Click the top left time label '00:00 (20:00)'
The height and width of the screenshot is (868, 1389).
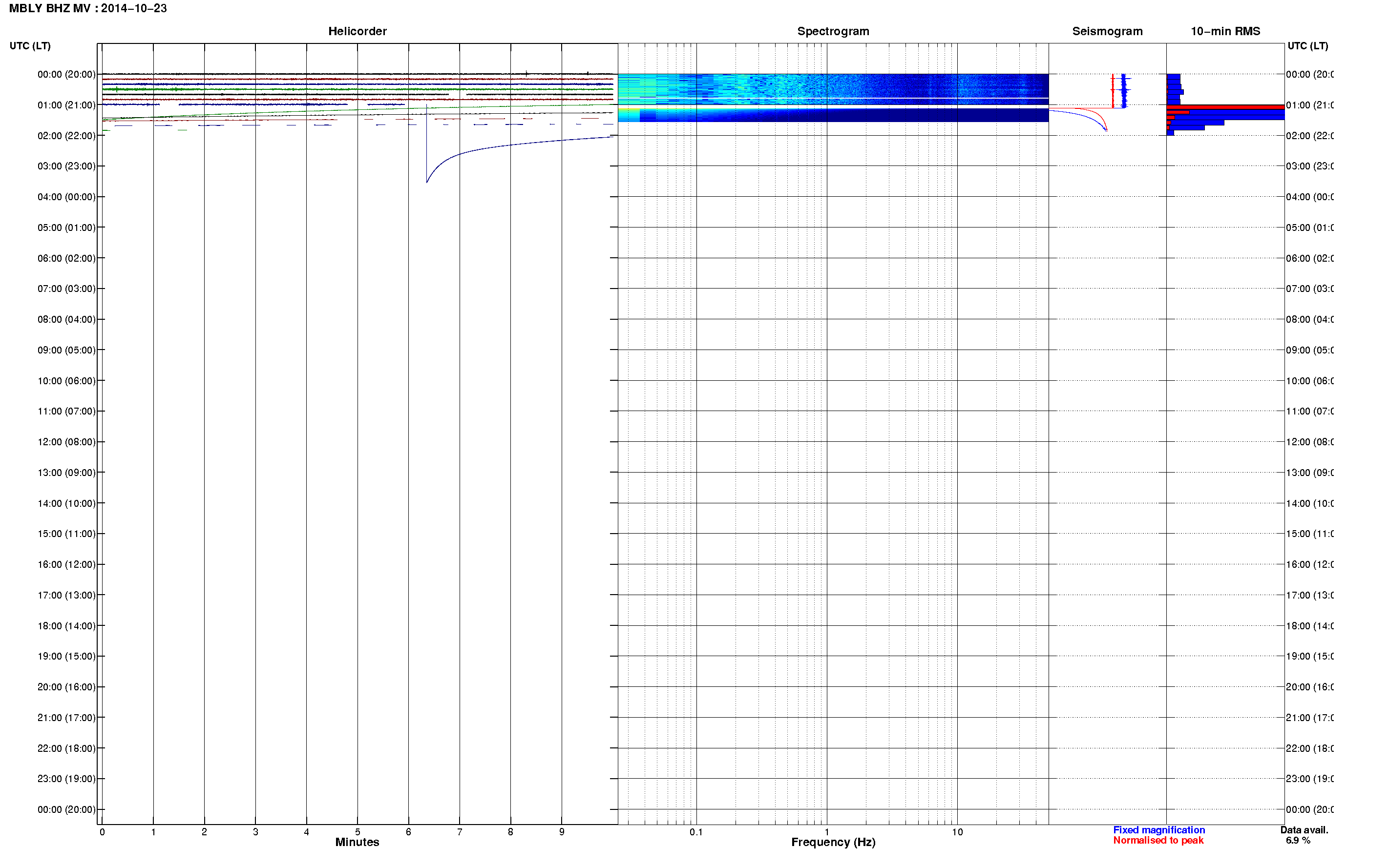coord(66,75)
